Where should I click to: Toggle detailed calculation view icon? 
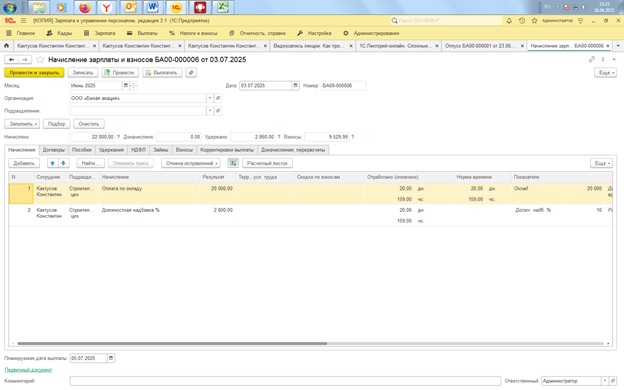point(233,163)
